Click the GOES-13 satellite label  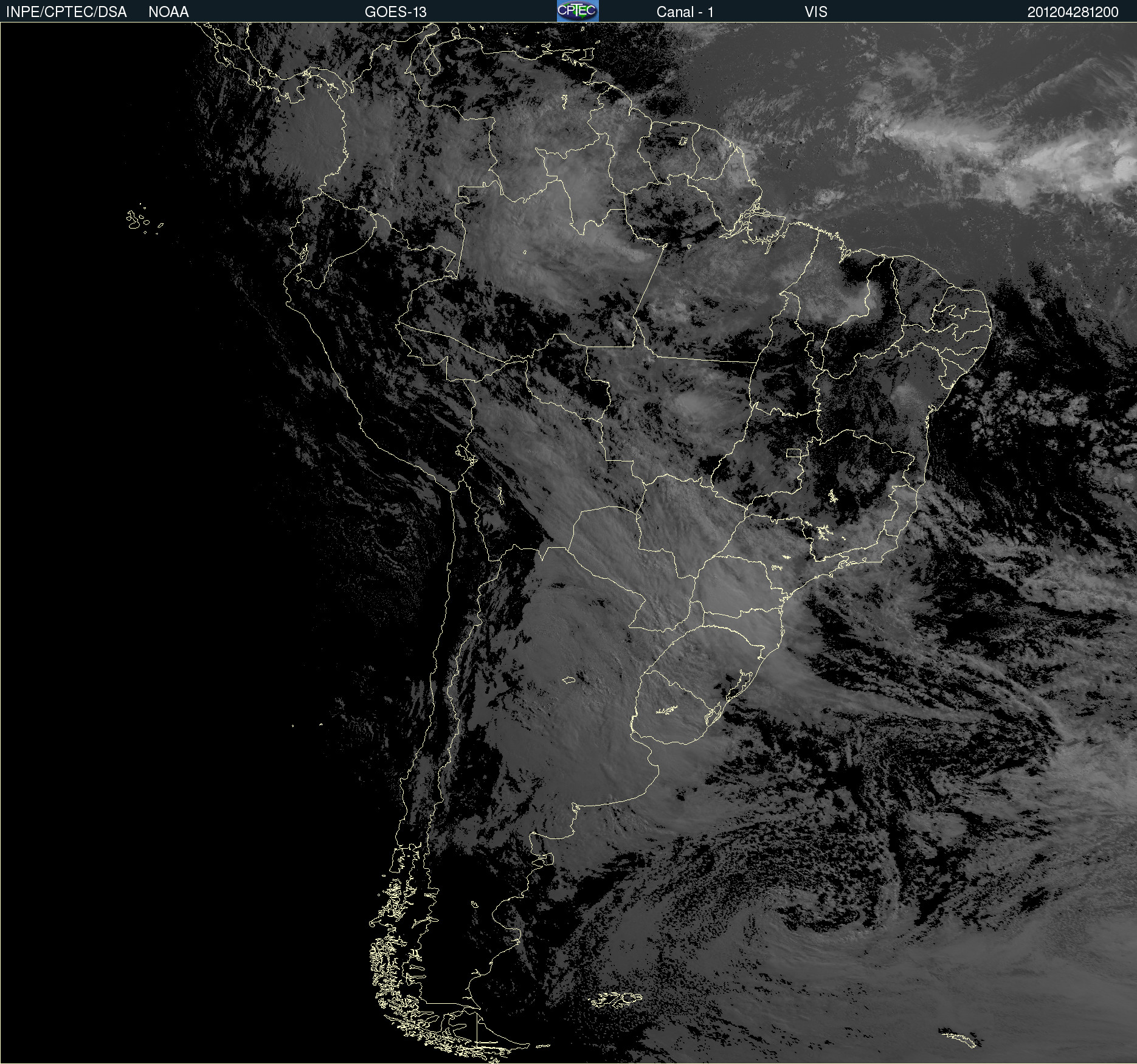coord(396,12)
